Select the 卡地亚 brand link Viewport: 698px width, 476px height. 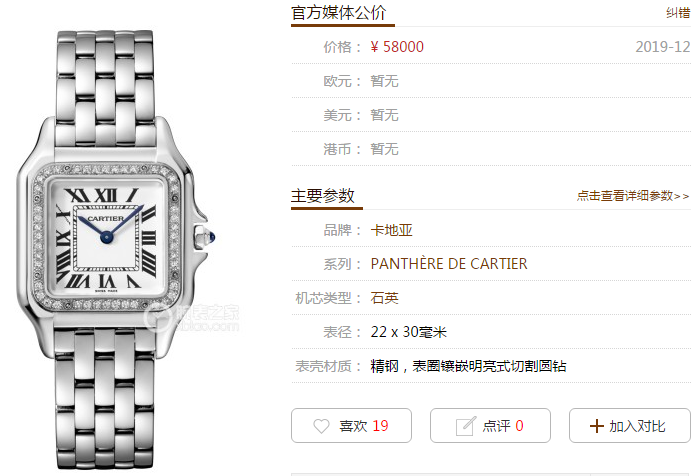tap(391, 230)
